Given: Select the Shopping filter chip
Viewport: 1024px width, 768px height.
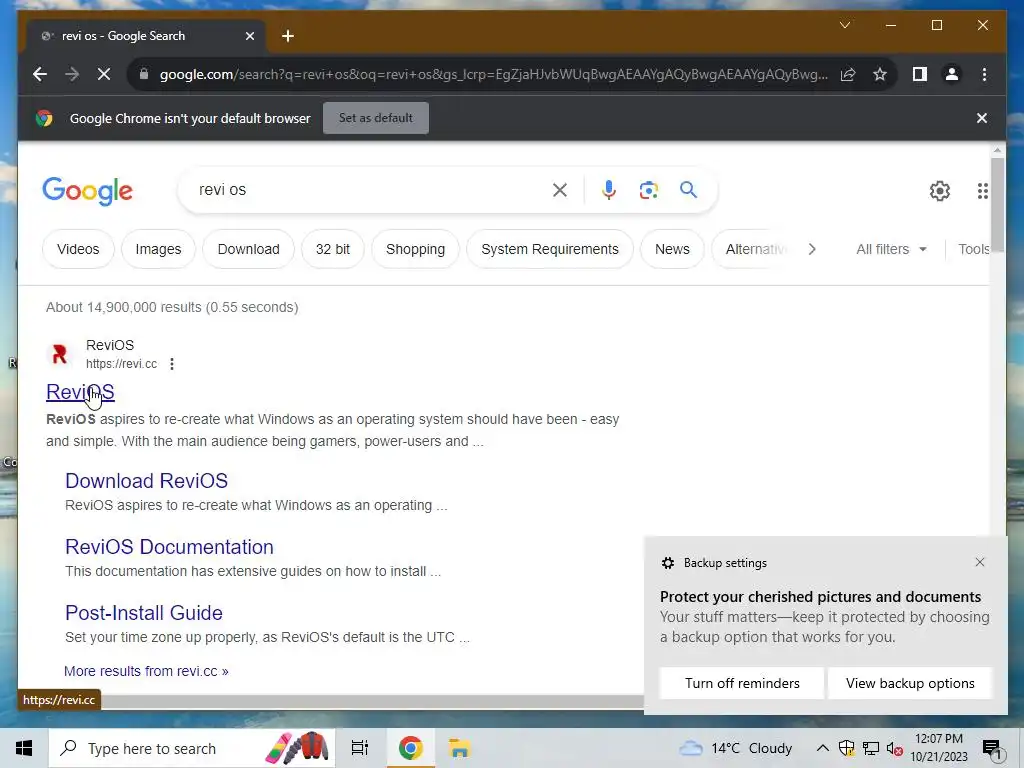Looking at the screenshot, I should click(x=415, y=249).
